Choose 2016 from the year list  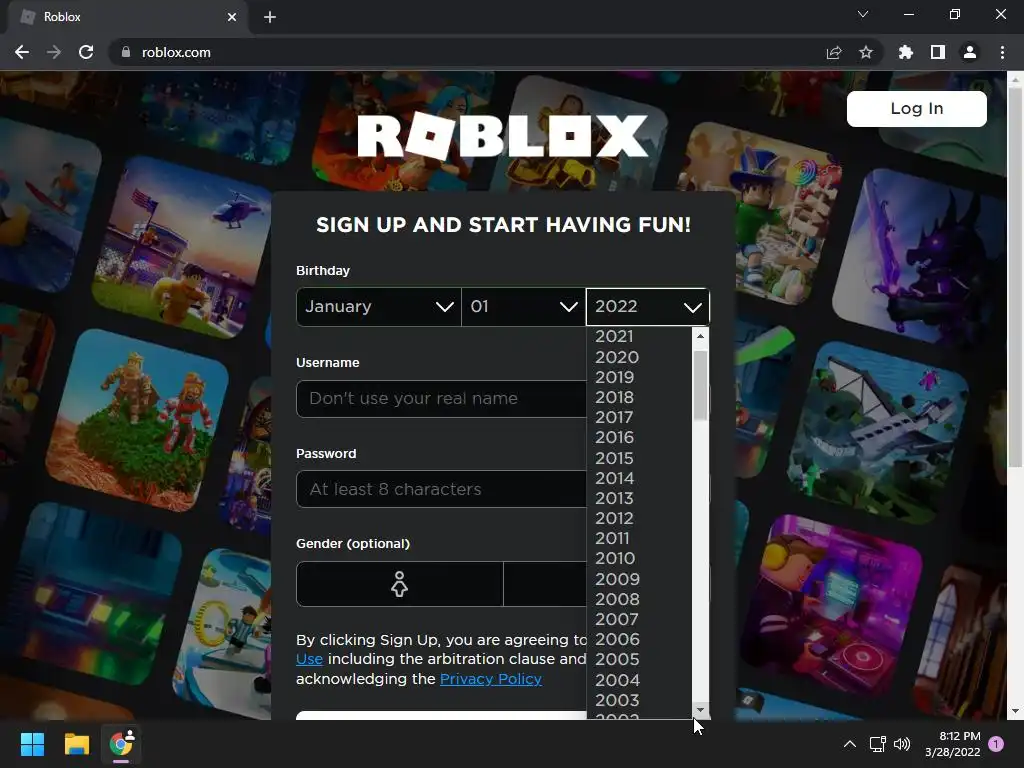click(x=639, y=438)
